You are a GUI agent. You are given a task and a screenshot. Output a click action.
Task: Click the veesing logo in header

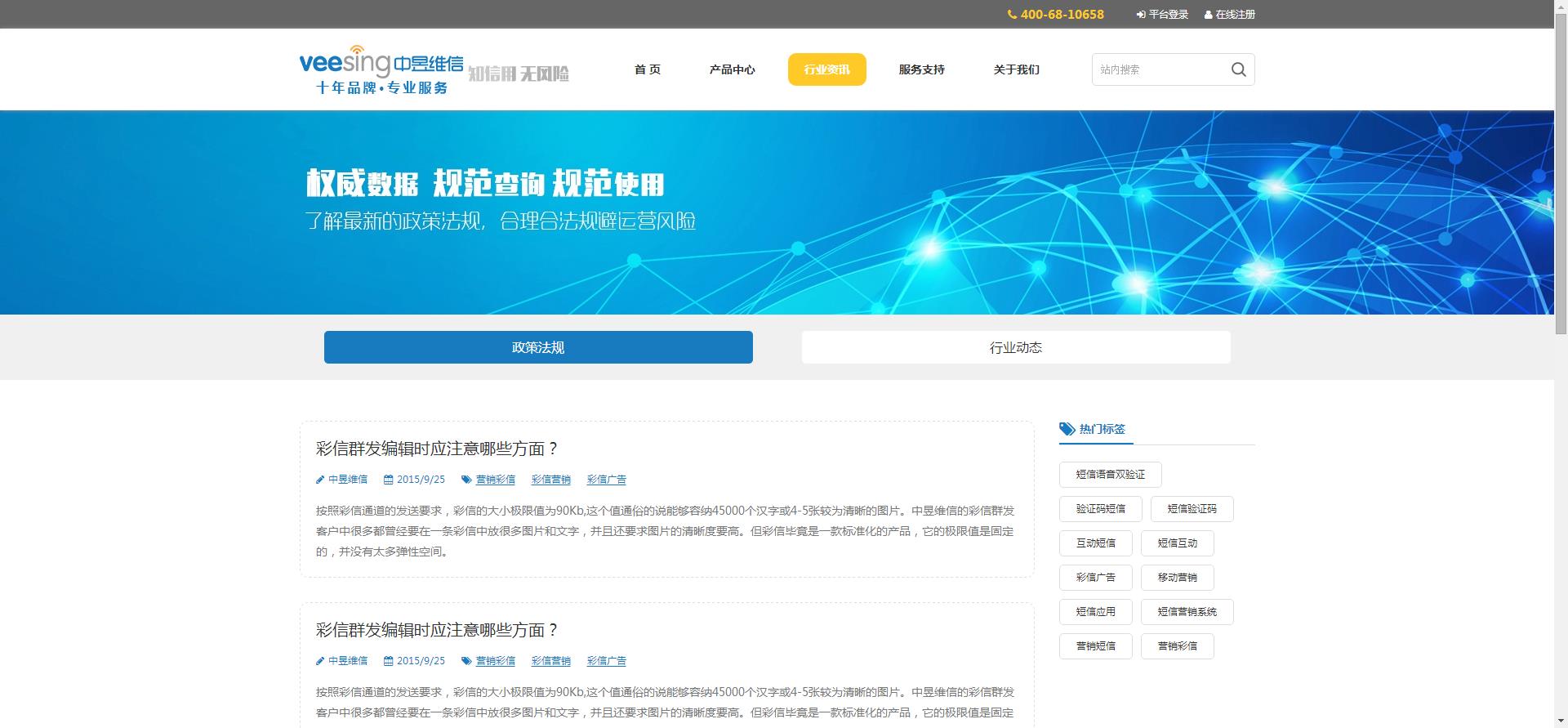pos(381,69)
